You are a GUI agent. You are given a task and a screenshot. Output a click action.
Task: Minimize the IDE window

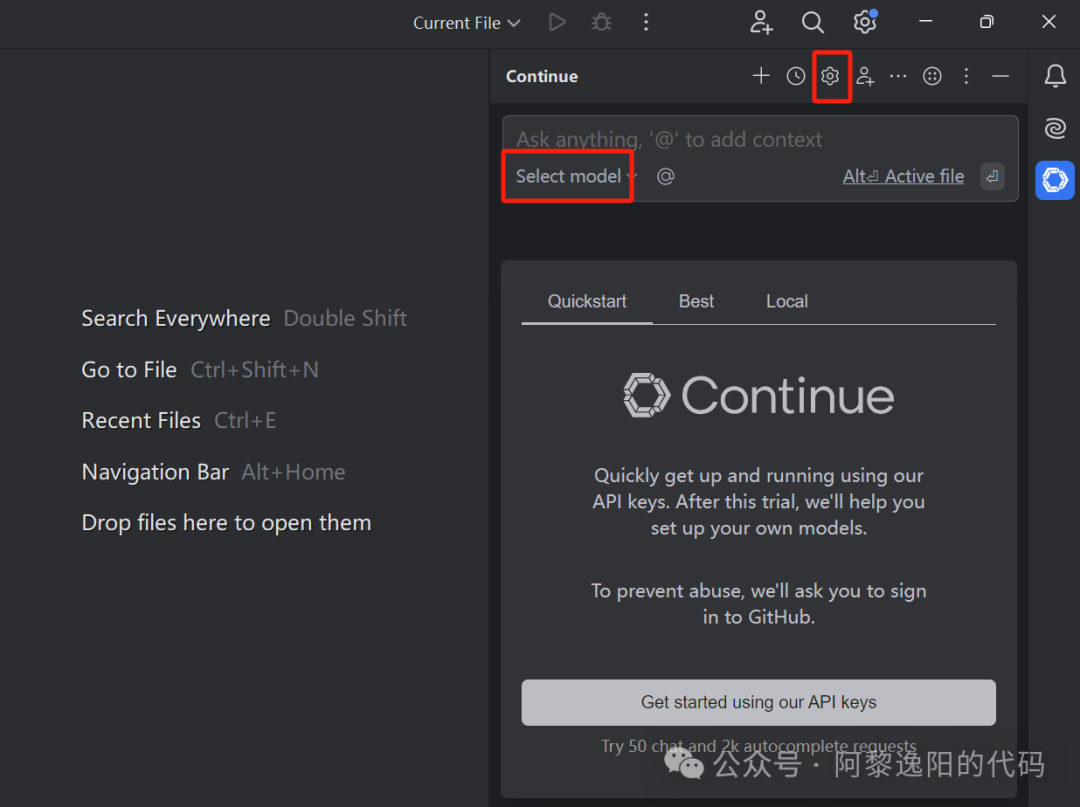click(926, 22)
